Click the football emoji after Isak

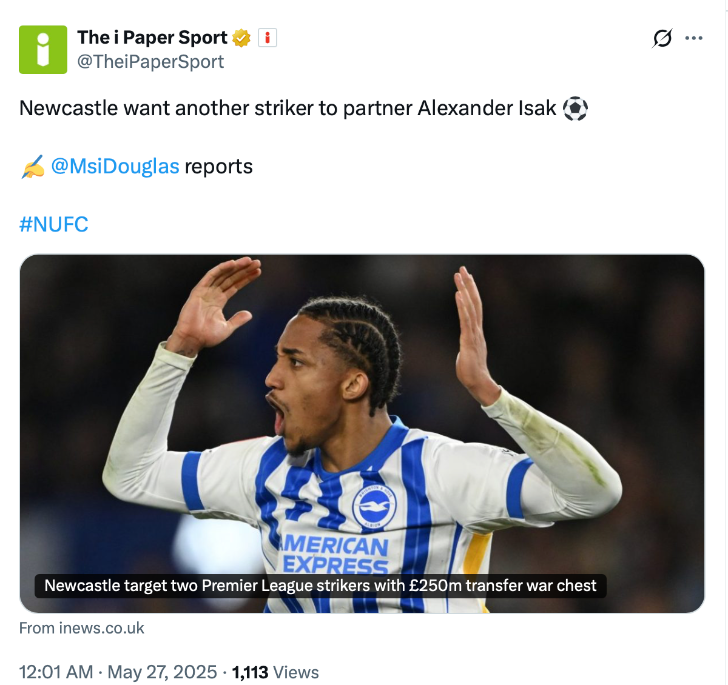(575, 108)
